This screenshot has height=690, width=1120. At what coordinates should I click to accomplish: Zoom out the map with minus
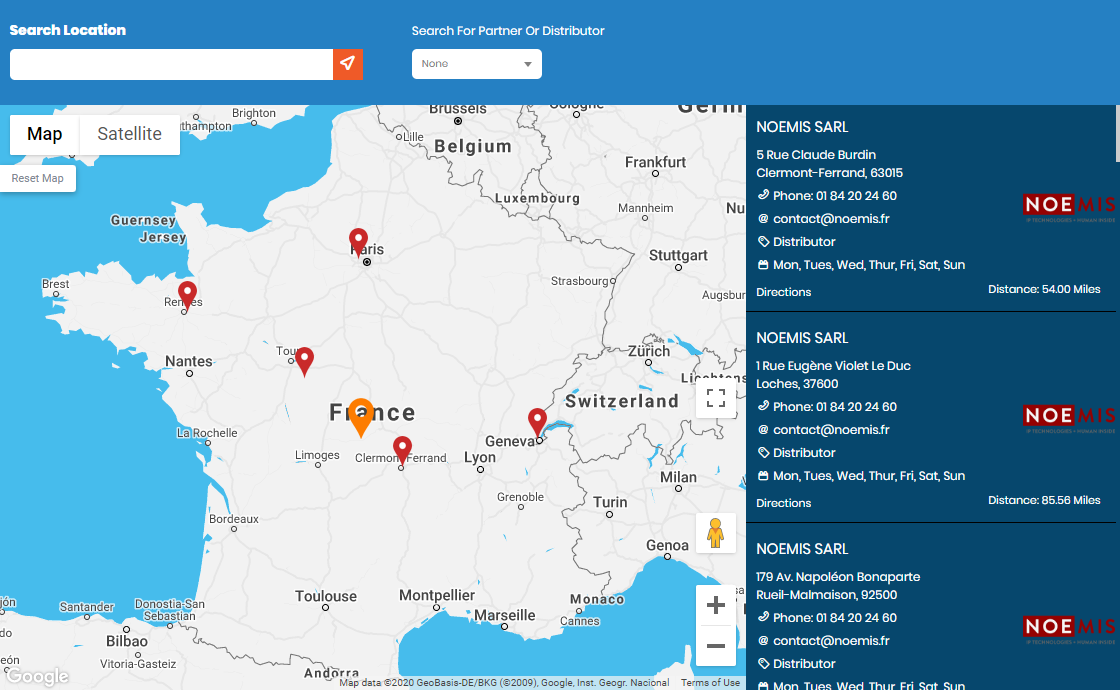716,646
